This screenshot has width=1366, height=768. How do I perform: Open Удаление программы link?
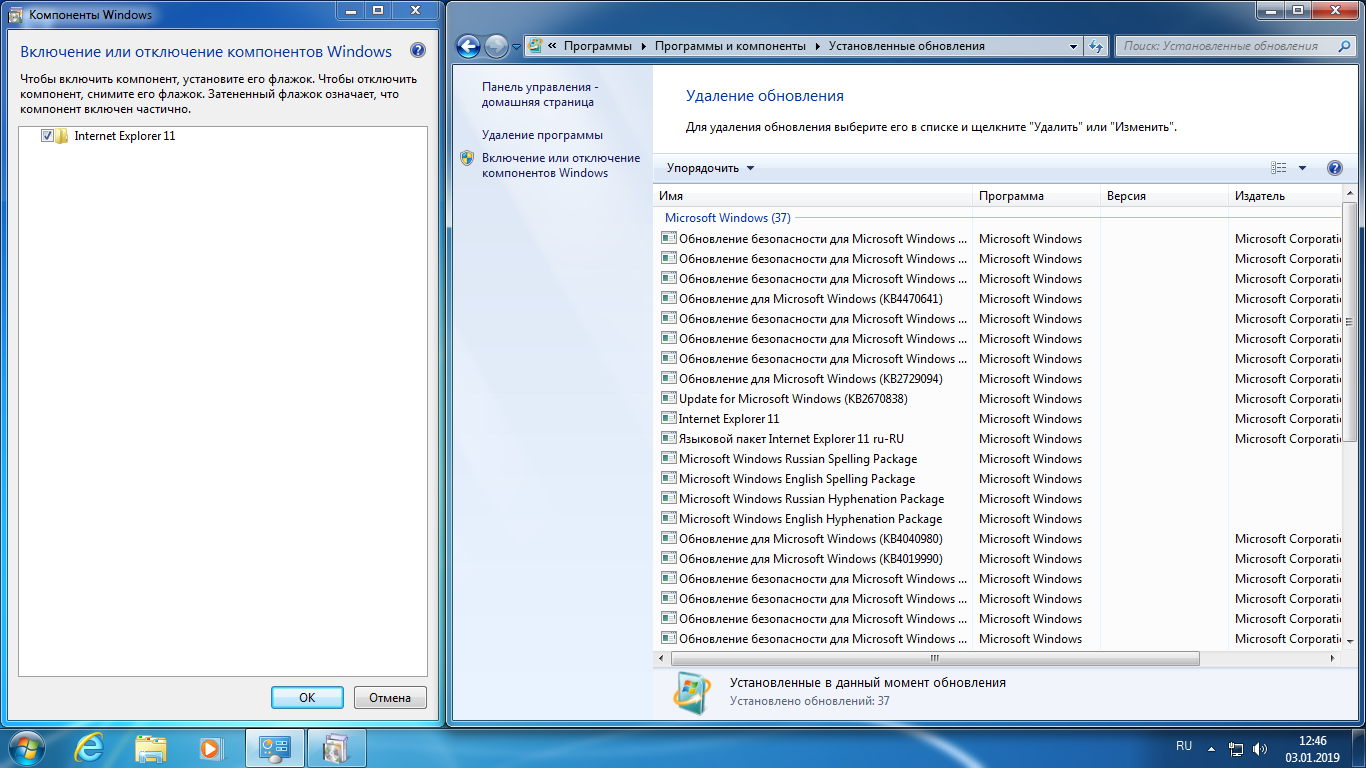pyautogui.click(x=542, y=135)
